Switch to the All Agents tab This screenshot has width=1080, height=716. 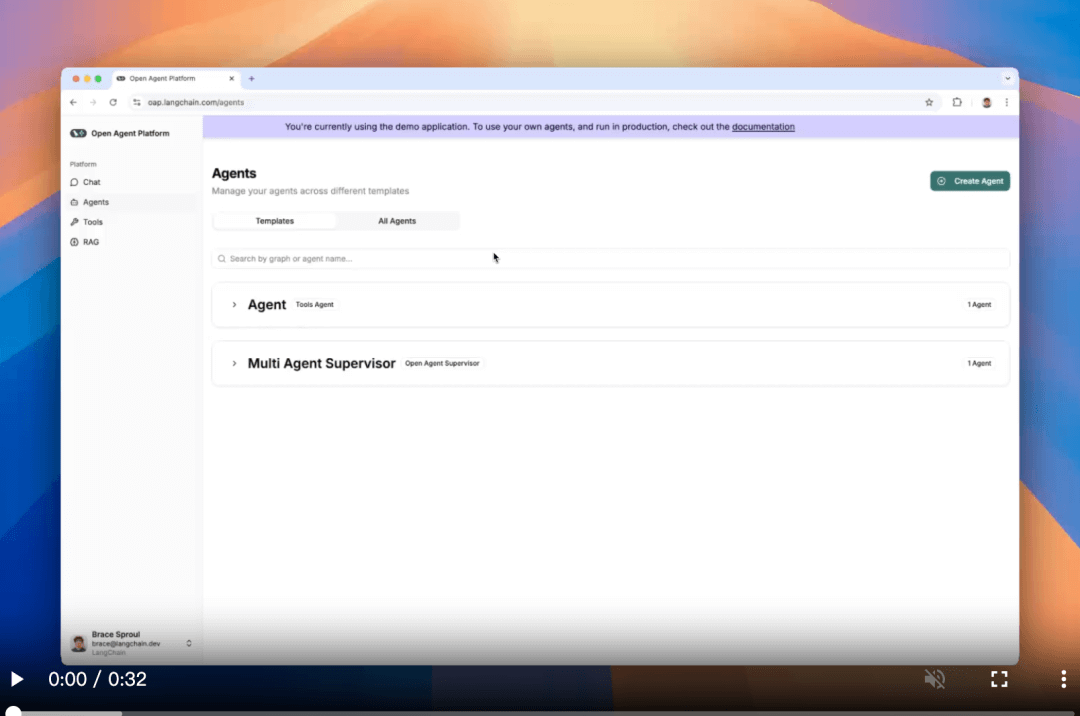[397, 221]
